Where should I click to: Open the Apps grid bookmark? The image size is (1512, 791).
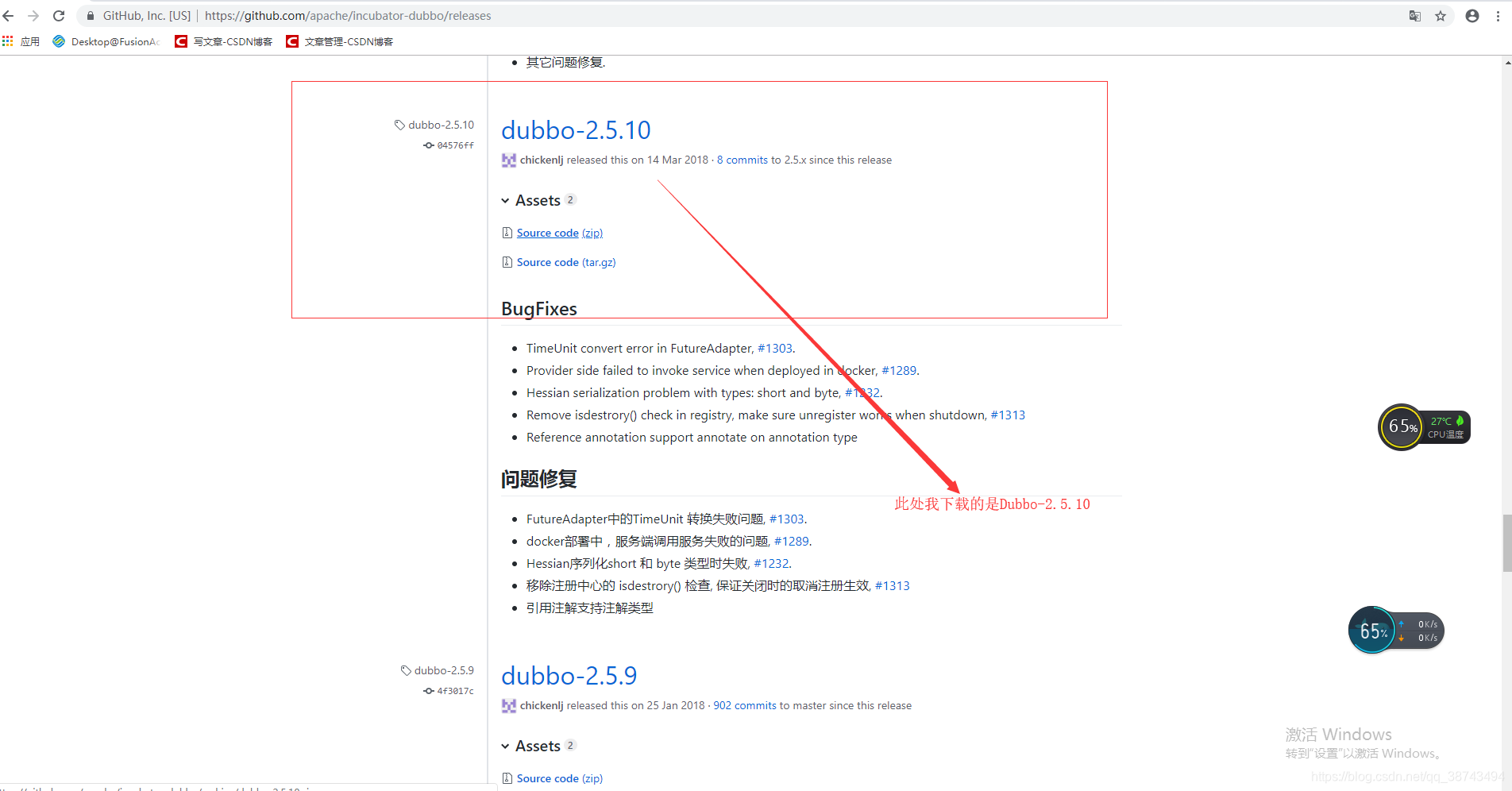[21, 41]
